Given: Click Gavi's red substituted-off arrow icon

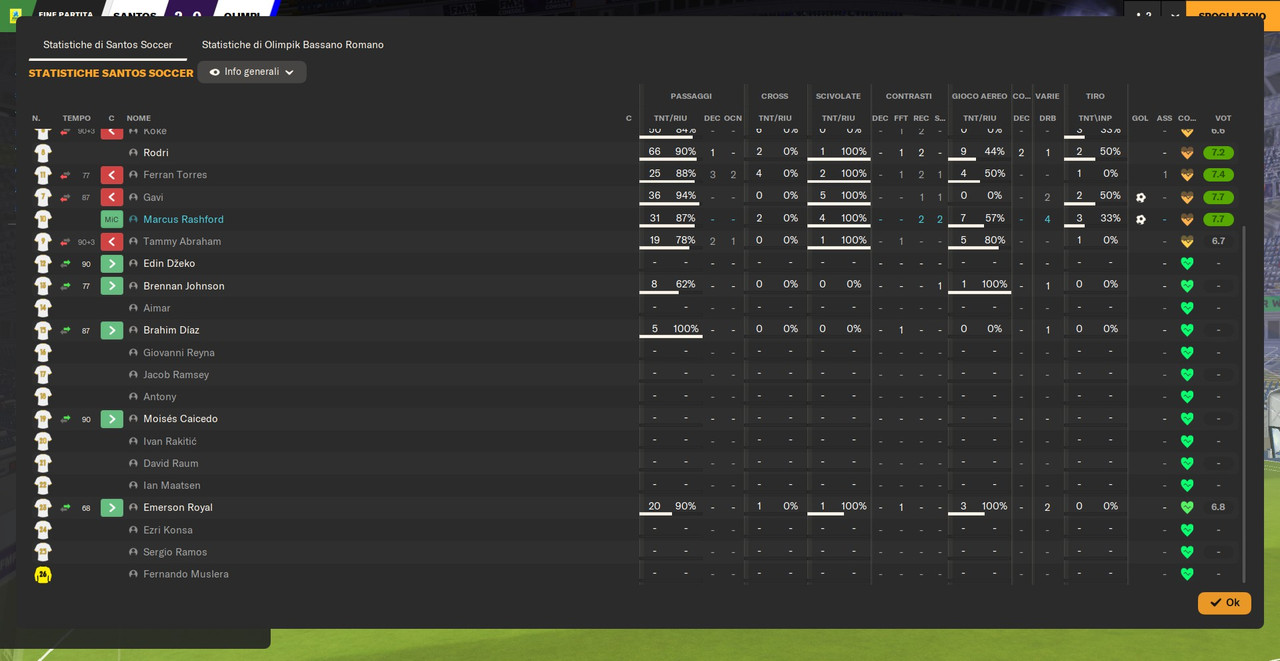Looking at the screenshot, I should 112,197.
